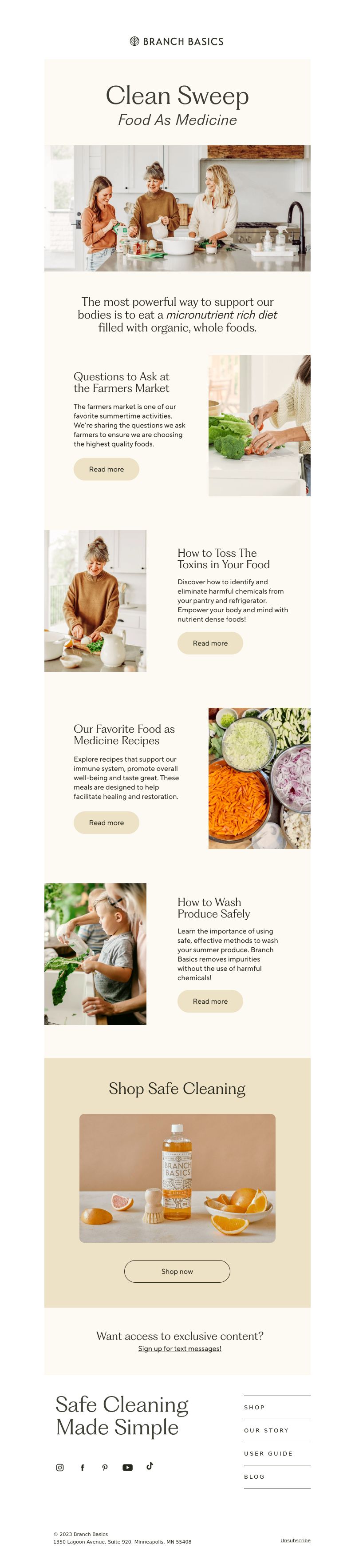The height and width of the screenshot is (1568, 355).
Task: Click the Branch Basics logo at top
Action: (x=177, y=41)
